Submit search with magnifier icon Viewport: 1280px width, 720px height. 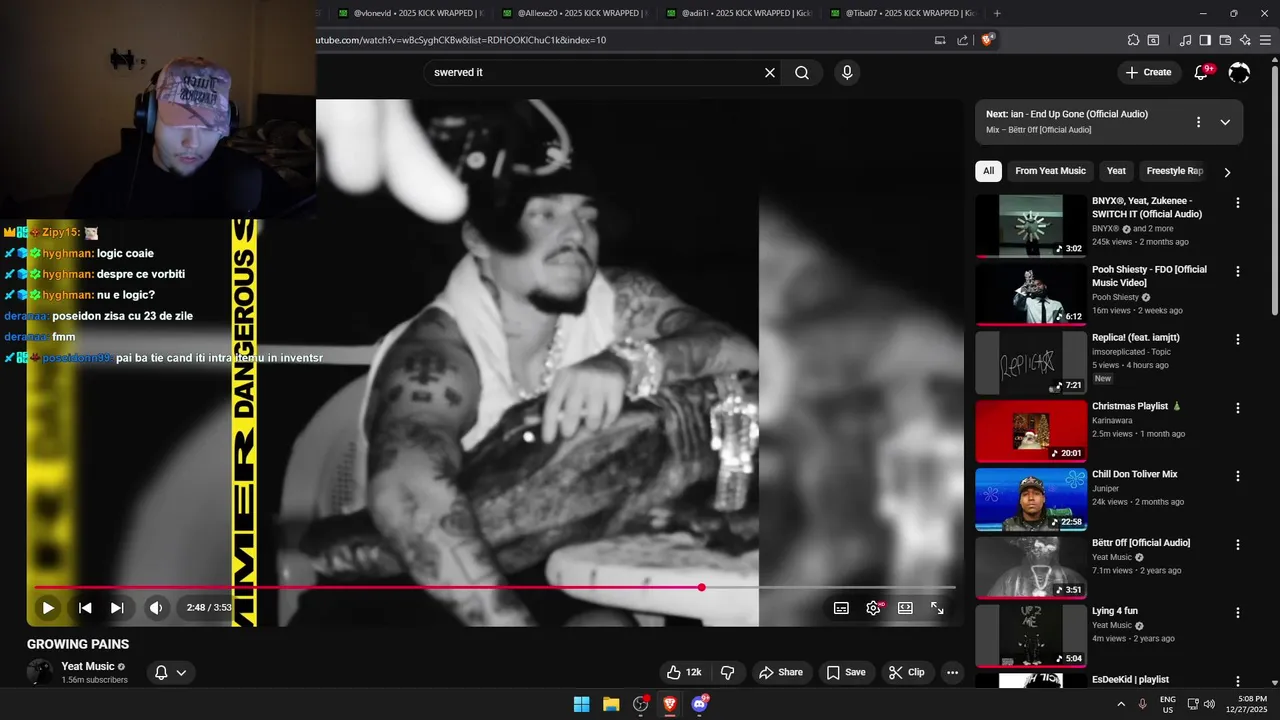point(802,73)
